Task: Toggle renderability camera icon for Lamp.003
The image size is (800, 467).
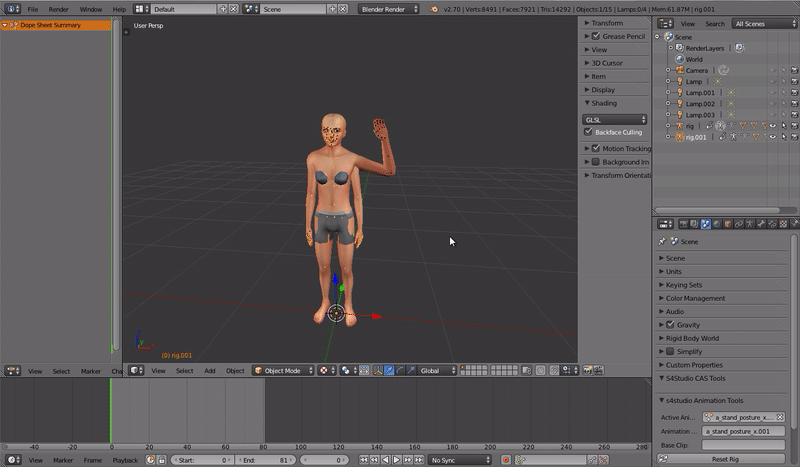Action: [794, 115]
